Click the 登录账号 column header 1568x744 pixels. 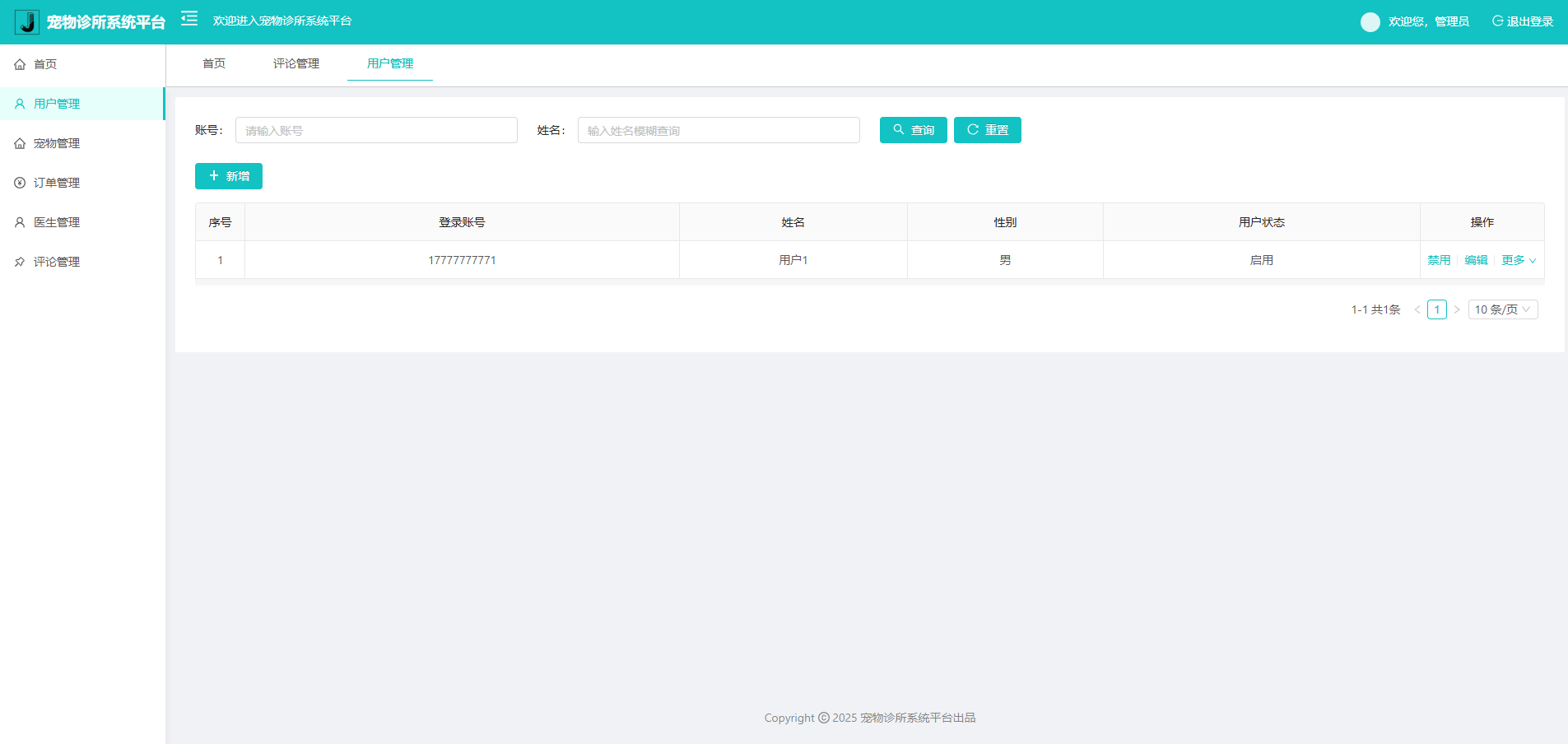462,222
